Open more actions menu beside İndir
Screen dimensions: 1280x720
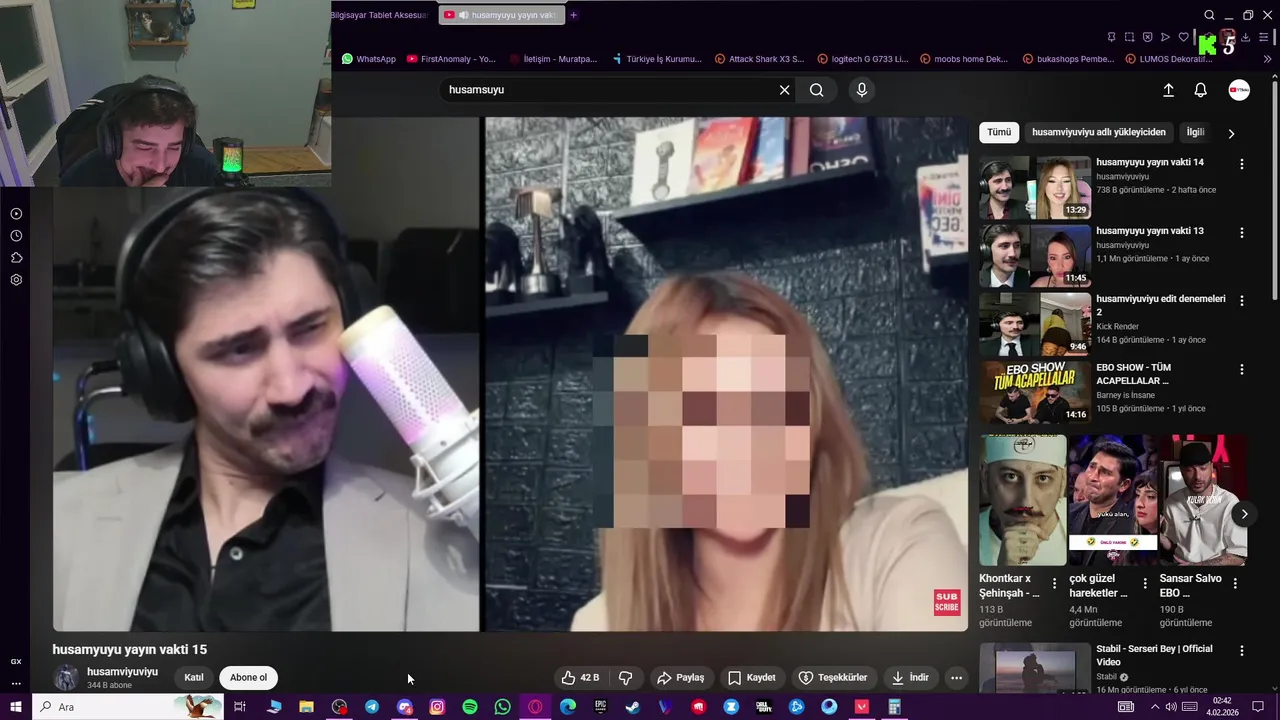956,677
